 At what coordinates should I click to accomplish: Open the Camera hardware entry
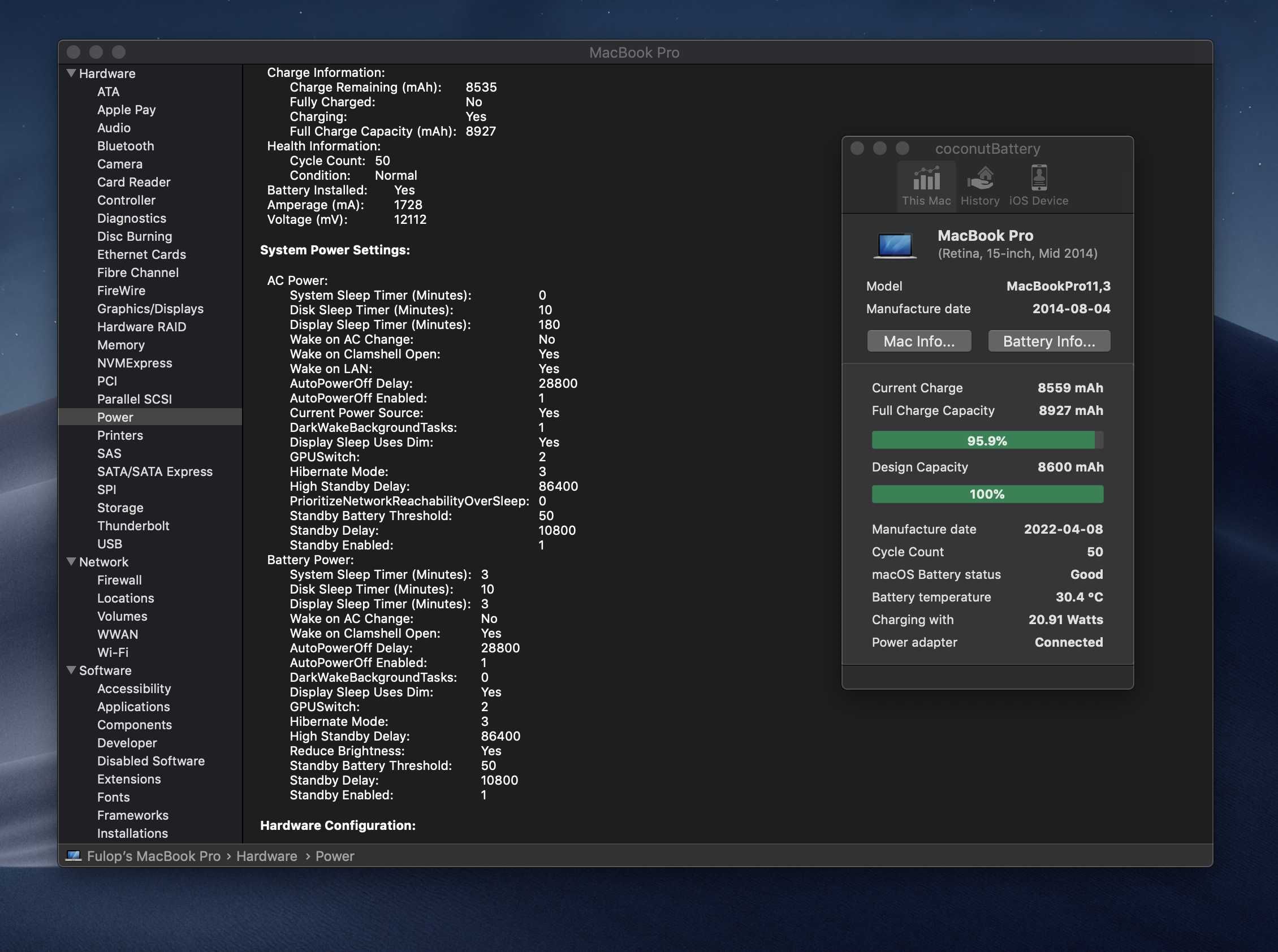119,165
